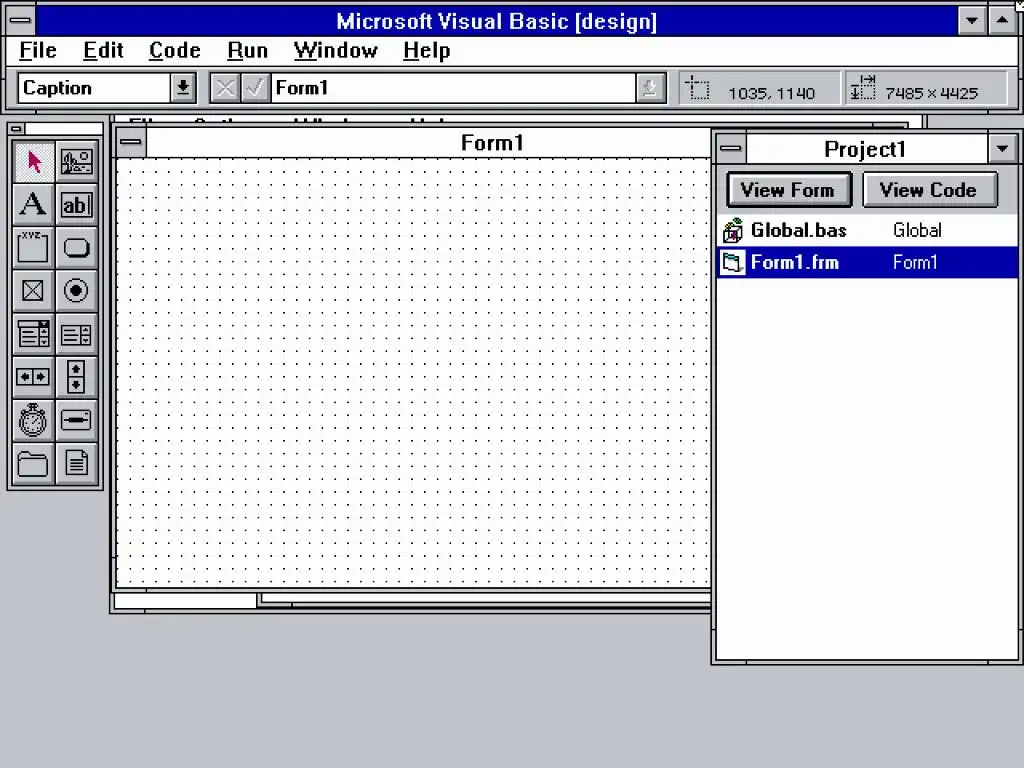Click the Project1 window title bar
Screen dimensions: 1024x768
[x=866, y=149]
